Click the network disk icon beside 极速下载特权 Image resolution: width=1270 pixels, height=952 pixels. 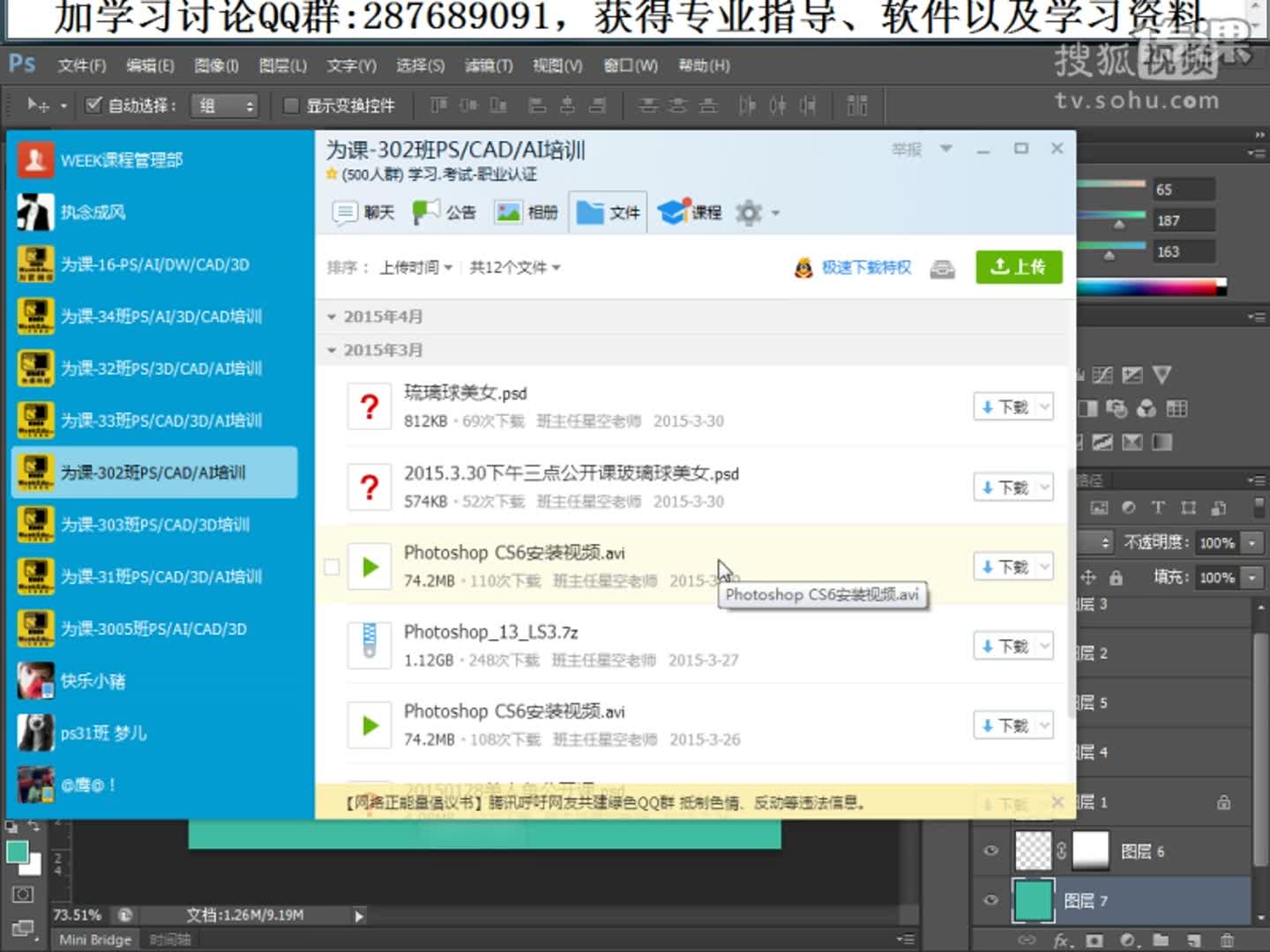[x=943, y=269]
